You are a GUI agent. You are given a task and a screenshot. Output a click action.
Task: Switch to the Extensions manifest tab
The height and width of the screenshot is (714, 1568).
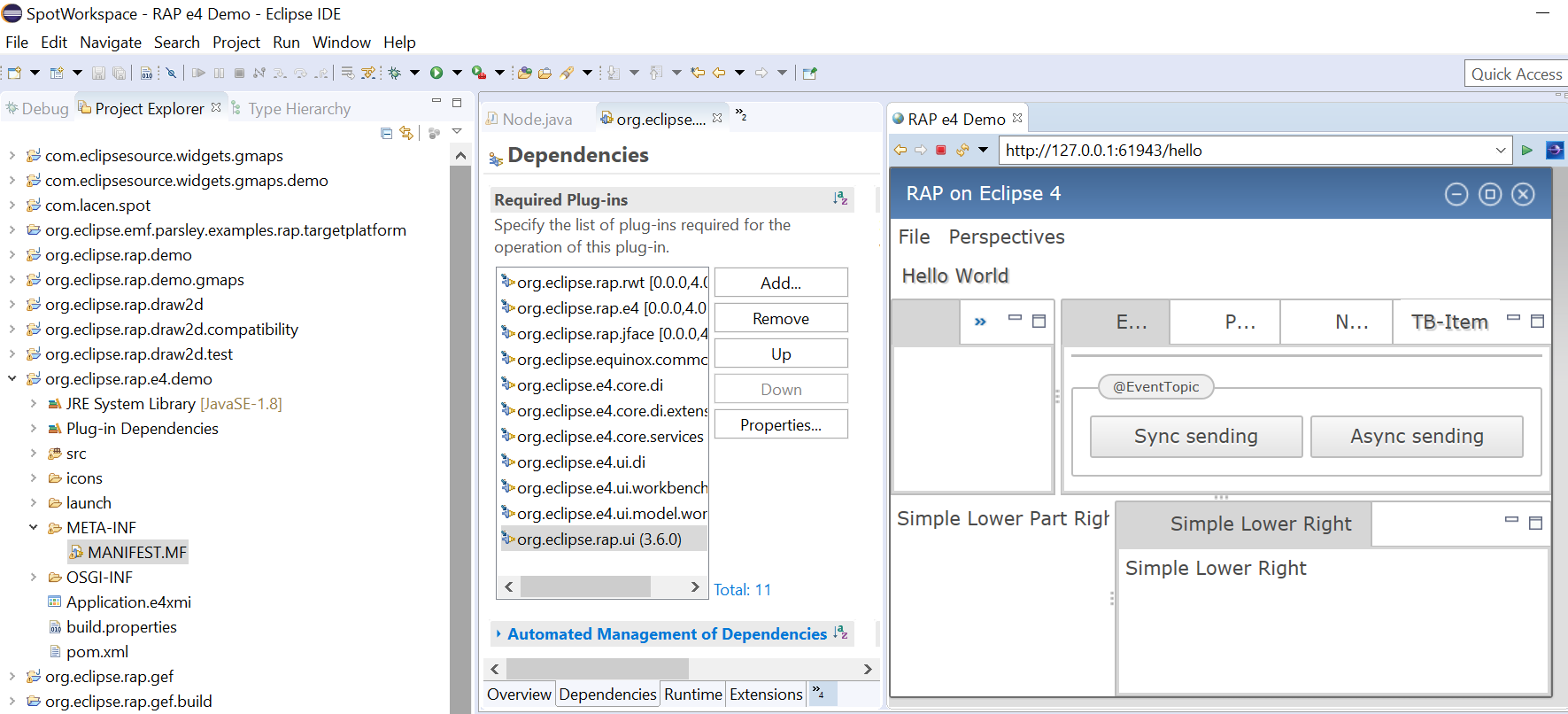[766, 694]
